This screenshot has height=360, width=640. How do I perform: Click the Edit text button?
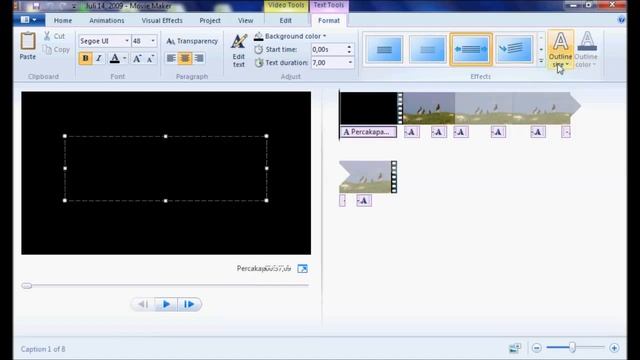click(x=239, y=51)
